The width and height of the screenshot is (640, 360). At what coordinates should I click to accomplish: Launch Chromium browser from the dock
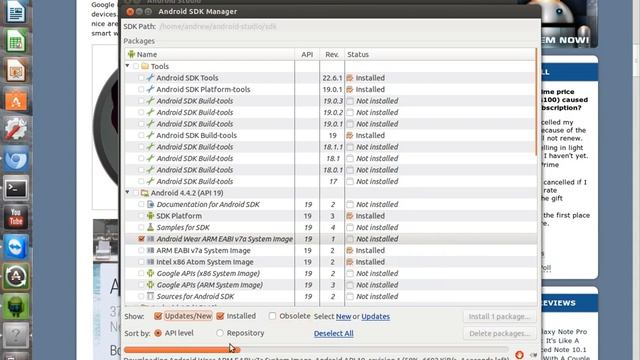(16, 159)
